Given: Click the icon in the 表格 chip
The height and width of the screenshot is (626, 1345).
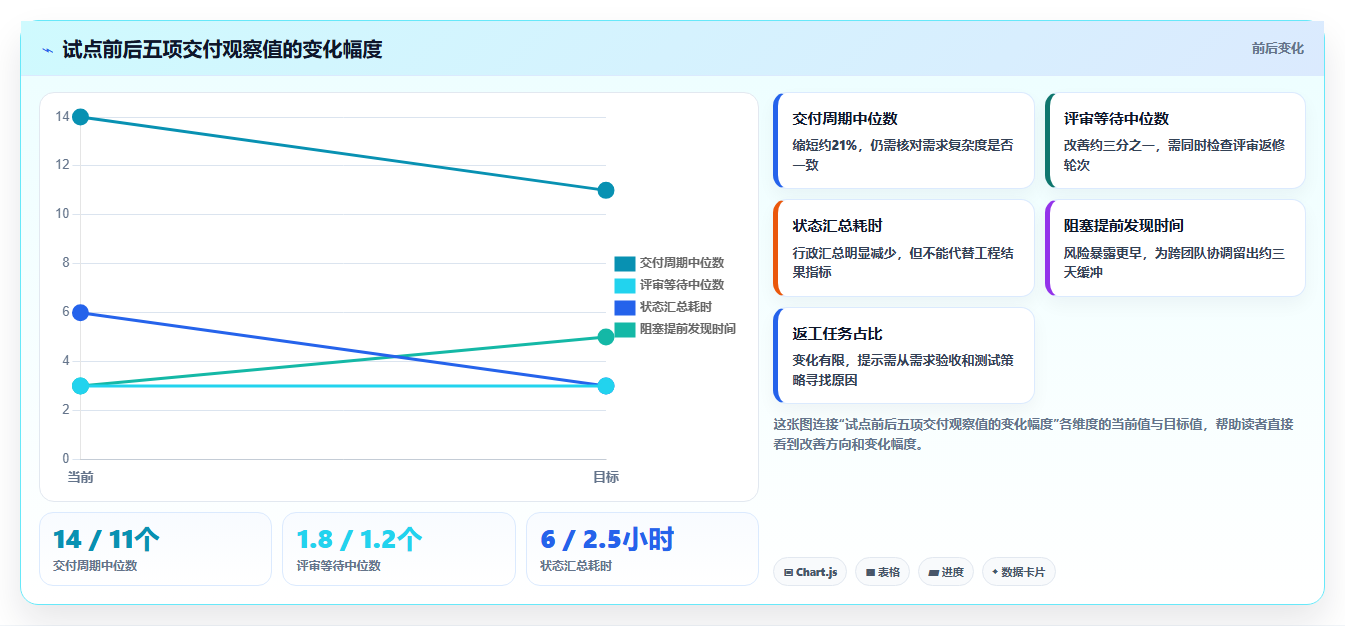Looking at the screenshot, I should point(870,573).
